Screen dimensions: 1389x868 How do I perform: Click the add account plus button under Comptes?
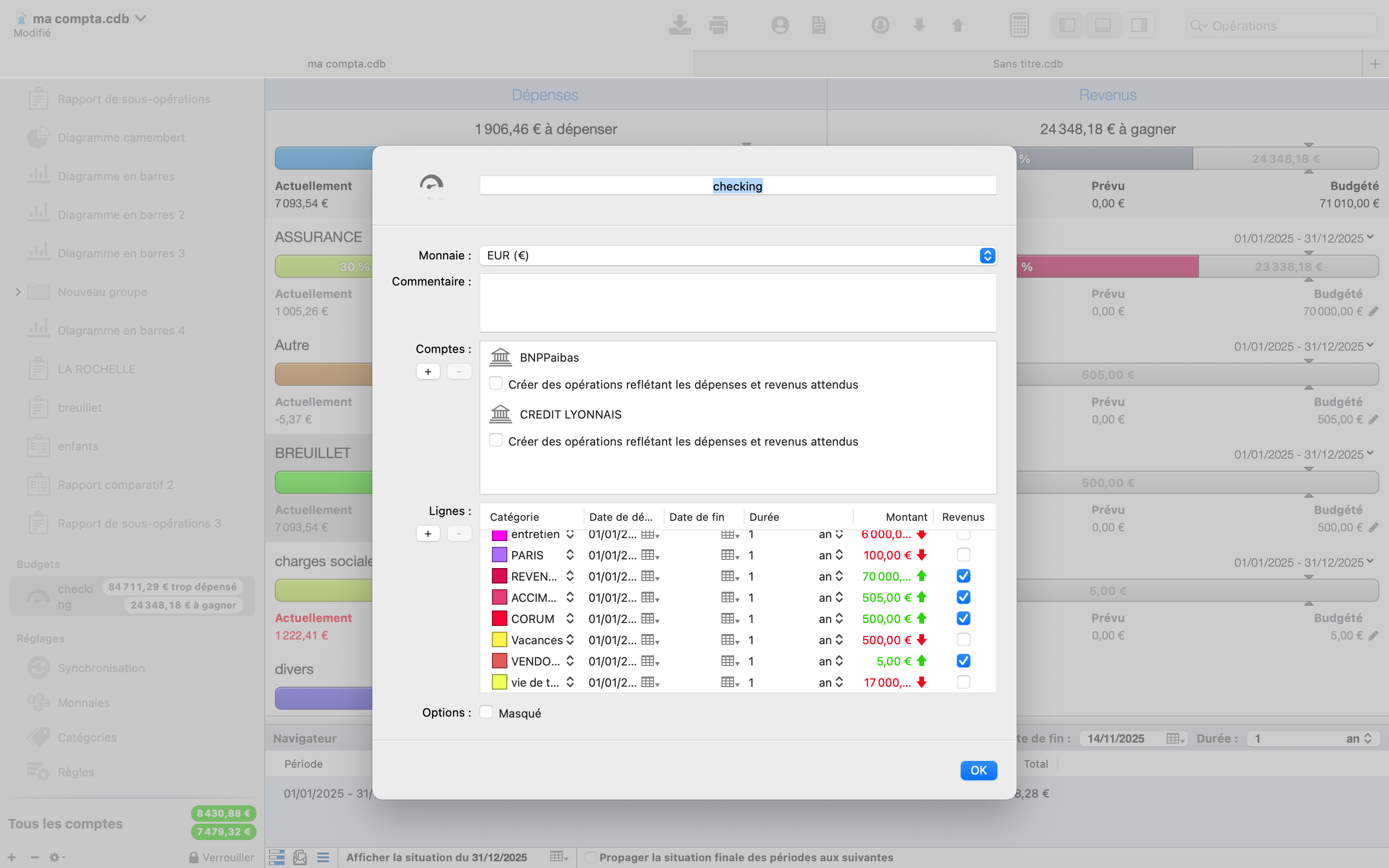pyautogui.click(x=428, y=371)
